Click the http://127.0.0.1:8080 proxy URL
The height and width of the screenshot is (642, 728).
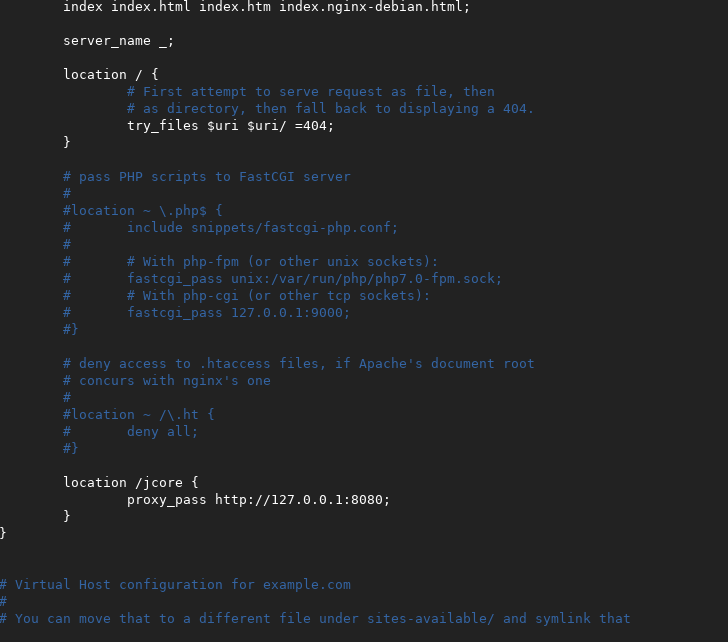302,500
